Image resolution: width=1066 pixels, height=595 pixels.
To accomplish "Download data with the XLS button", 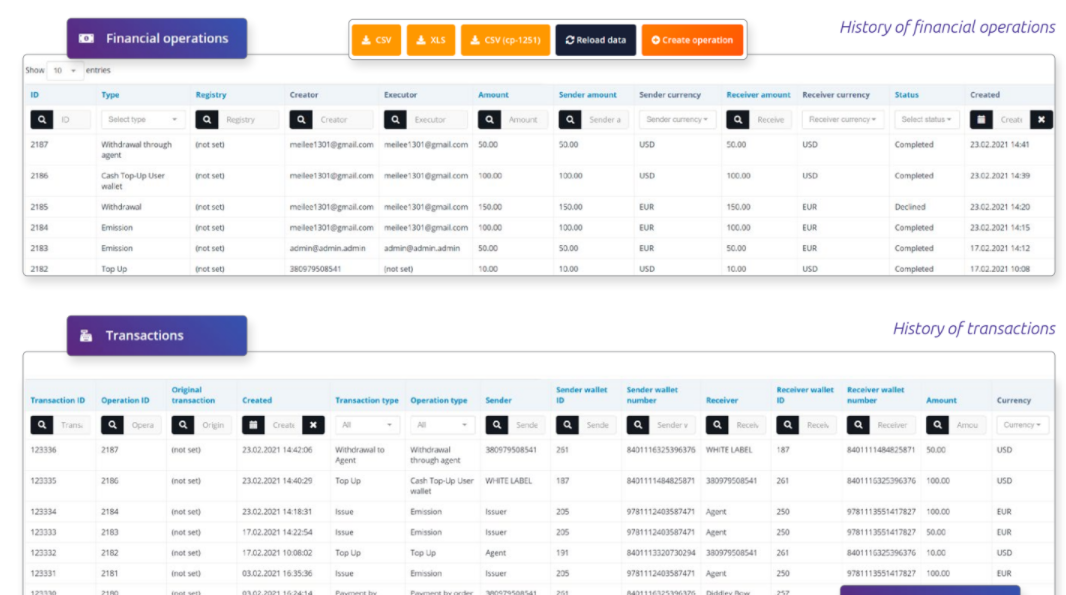I will [431, 40].
